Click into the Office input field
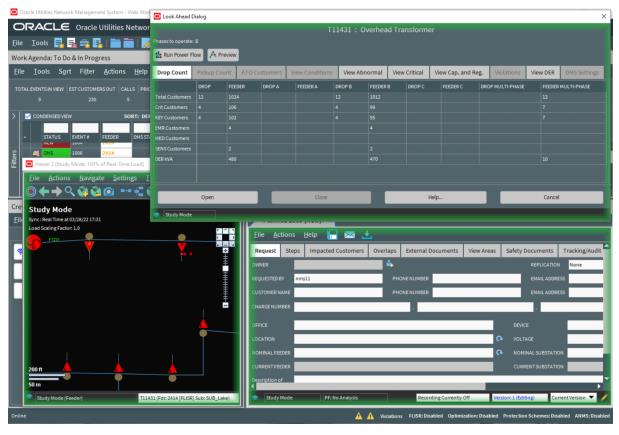The height and width of the screenshot is (435, 619). (394, 325)
